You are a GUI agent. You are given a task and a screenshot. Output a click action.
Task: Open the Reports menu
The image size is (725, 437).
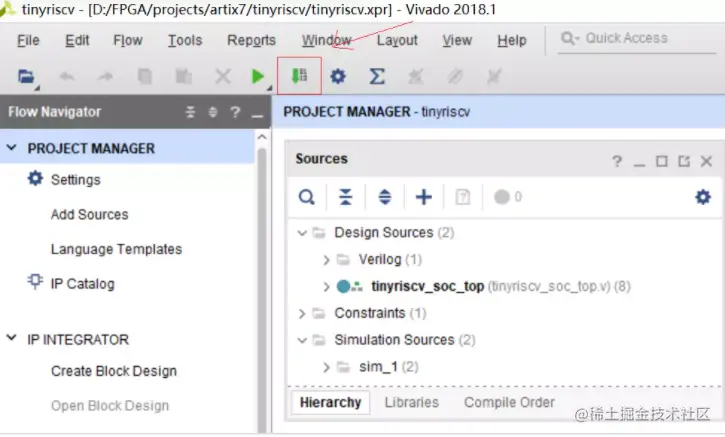tap(251, 41)
